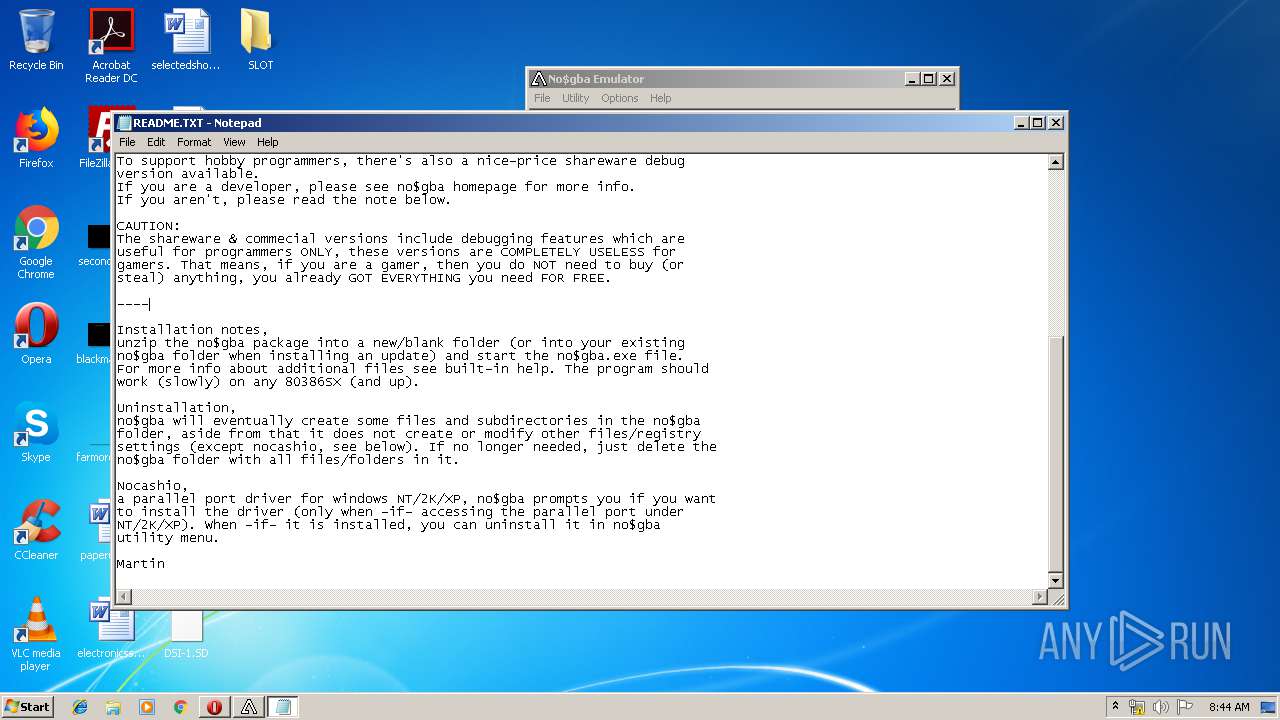Click the taskbar clock showing 8:44 AM

click(1229, 707)
